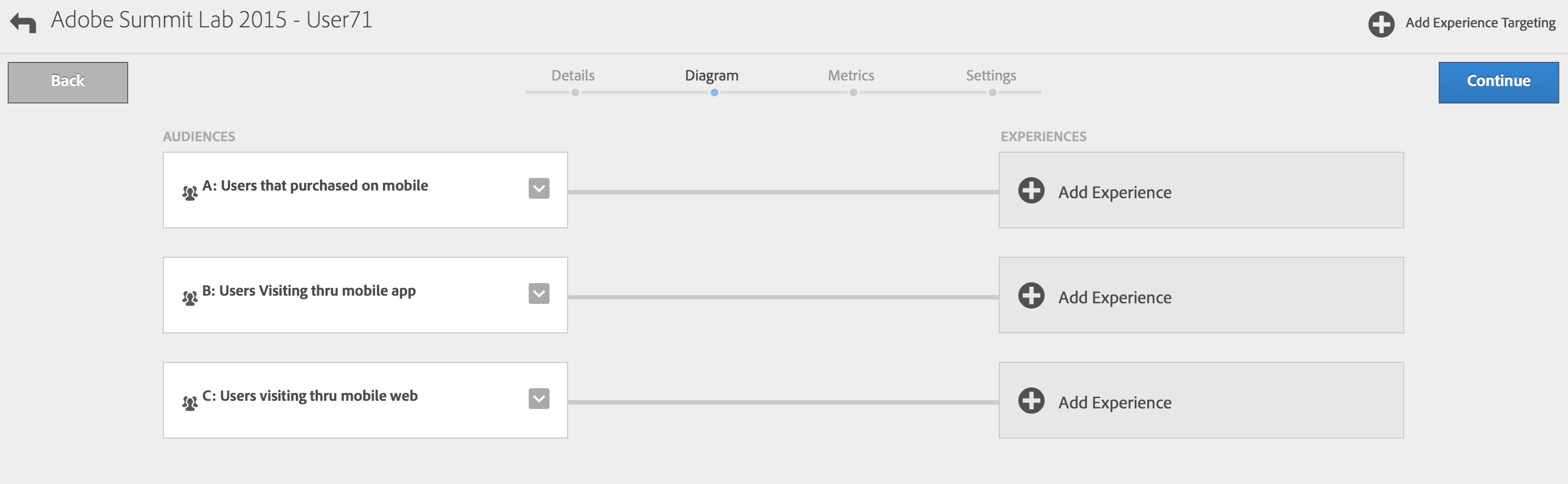Click the Add Experience Targeting label
Image resolution: width=1568 pixels, height=484 pixels.
(x=1480, y=23)
